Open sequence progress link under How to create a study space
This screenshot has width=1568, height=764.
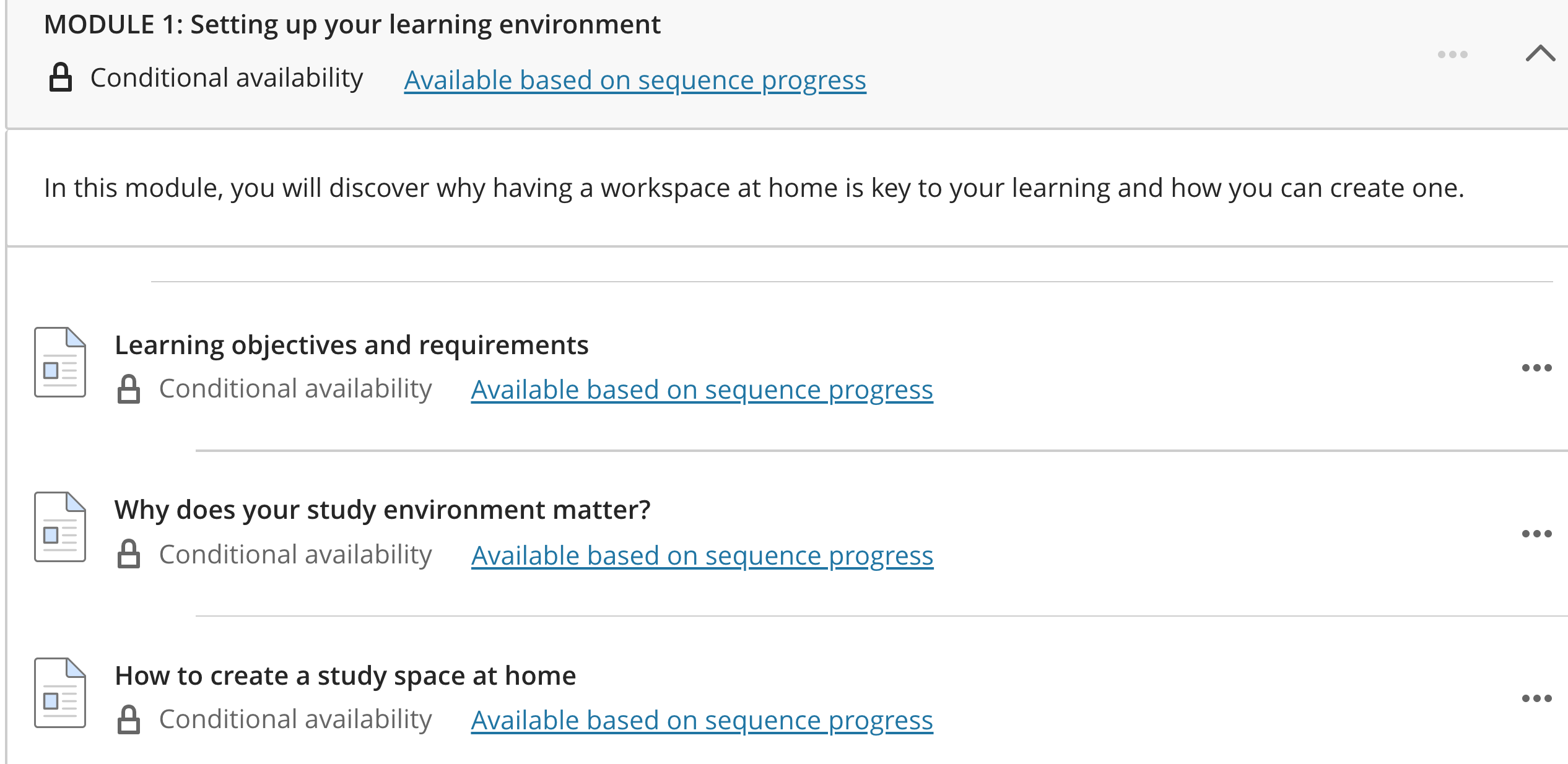(702, 721)
